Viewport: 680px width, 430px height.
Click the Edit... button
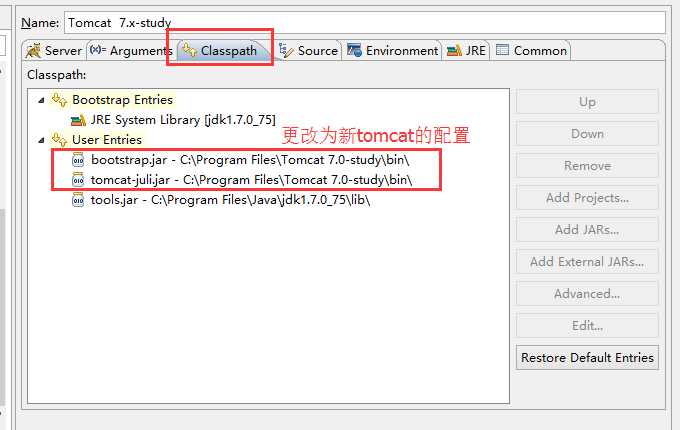(x=587, y=326)
